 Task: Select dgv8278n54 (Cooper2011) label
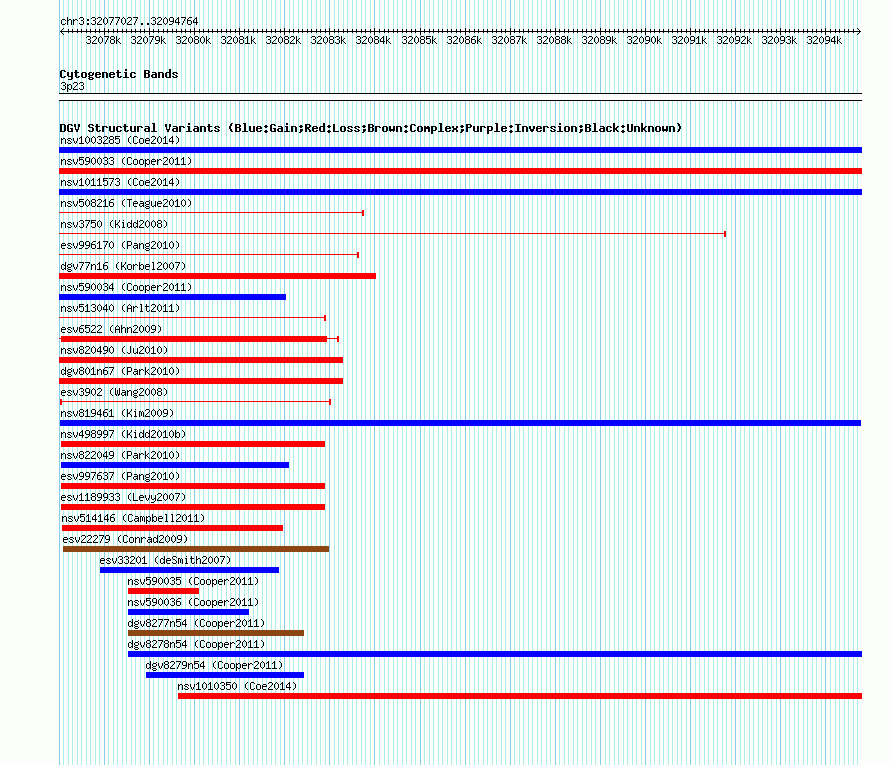196,644
